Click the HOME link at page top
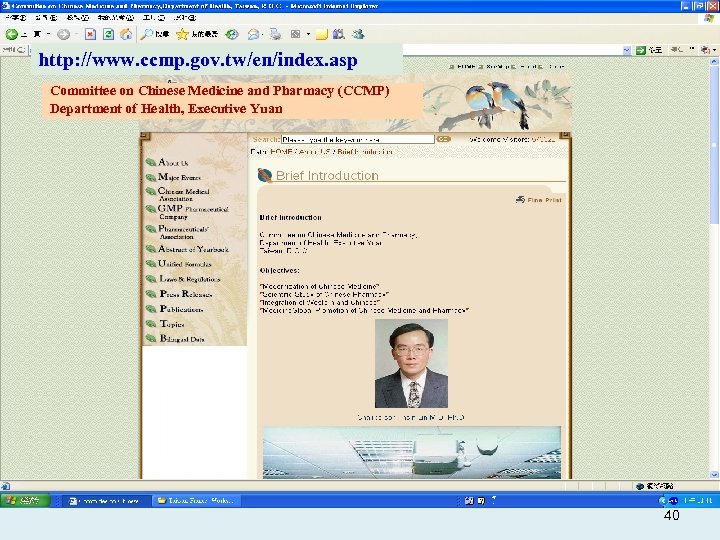The height and width of the screenshot is (540, 720). [466, 67]
